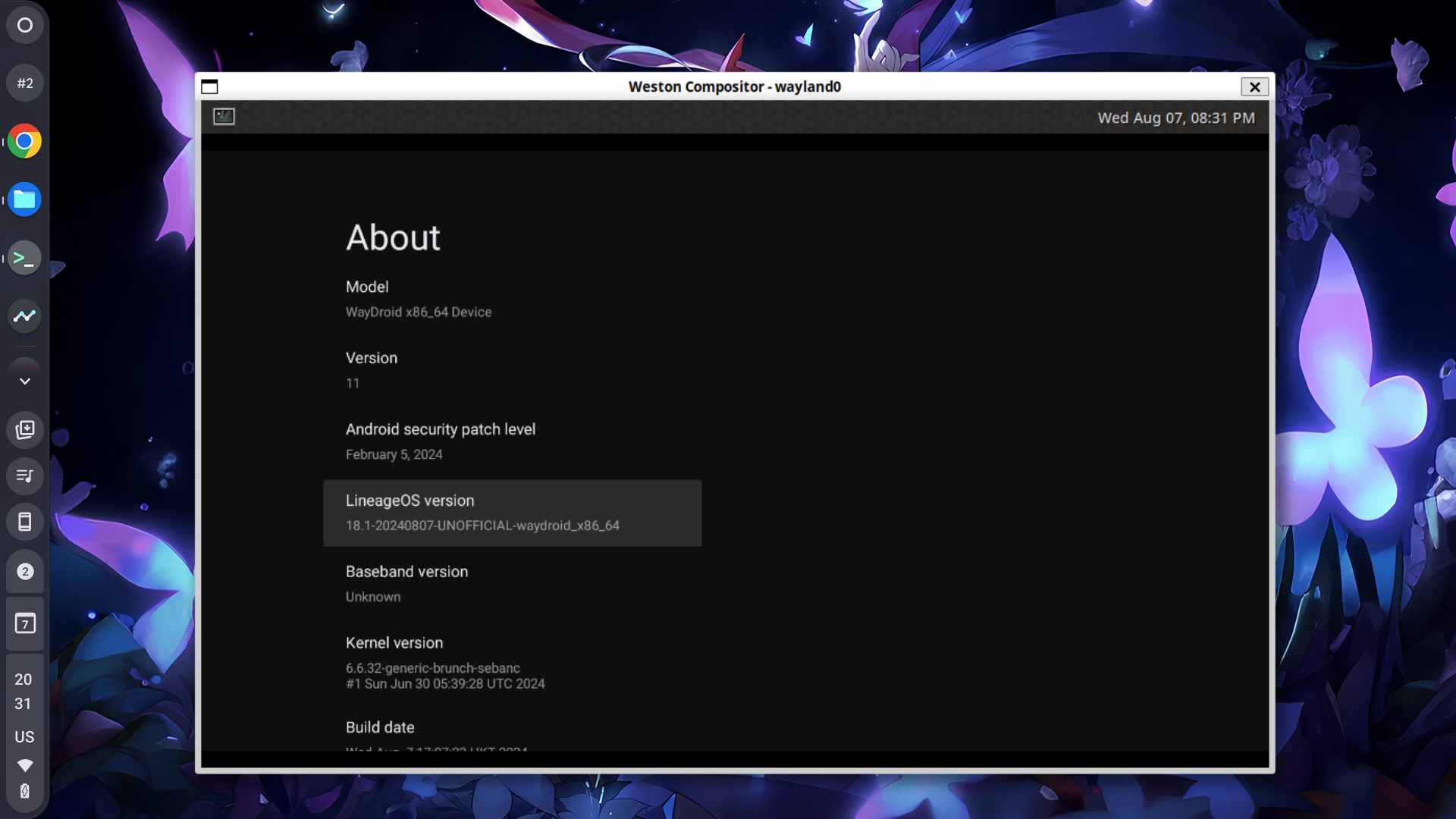
Task: Open the media playlist controls icon
Action: [25, 476]
